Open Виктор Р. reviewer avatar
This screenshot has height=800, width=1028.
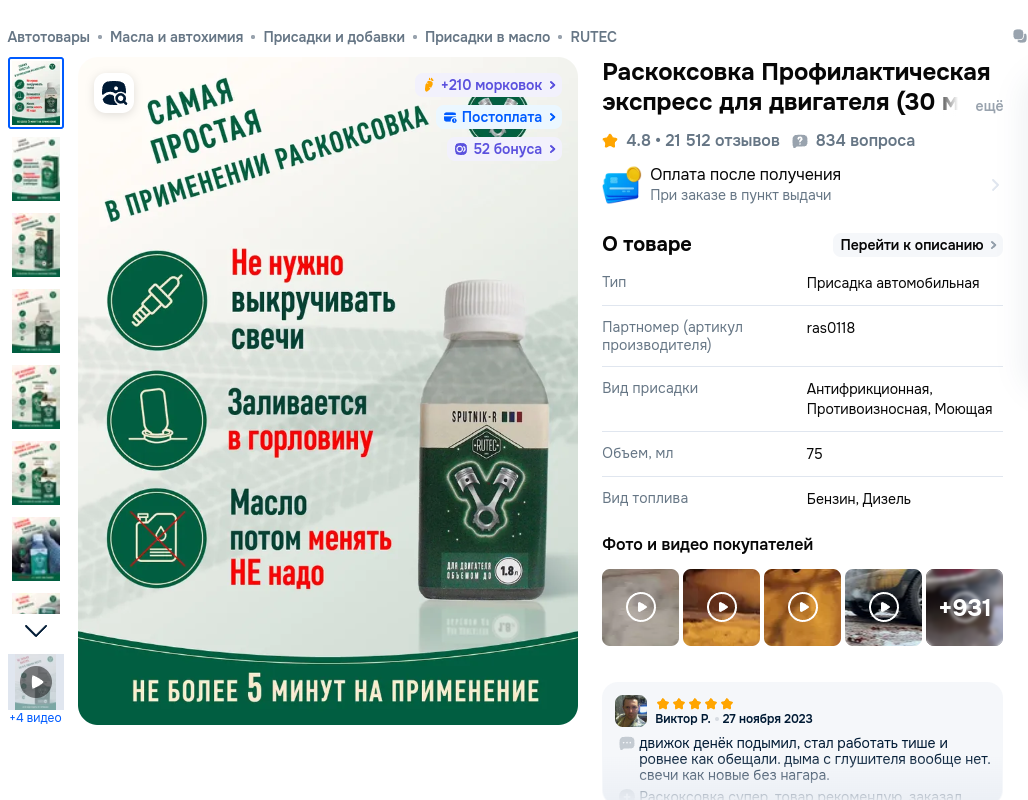pyautogui.click(x=631, y=711)
